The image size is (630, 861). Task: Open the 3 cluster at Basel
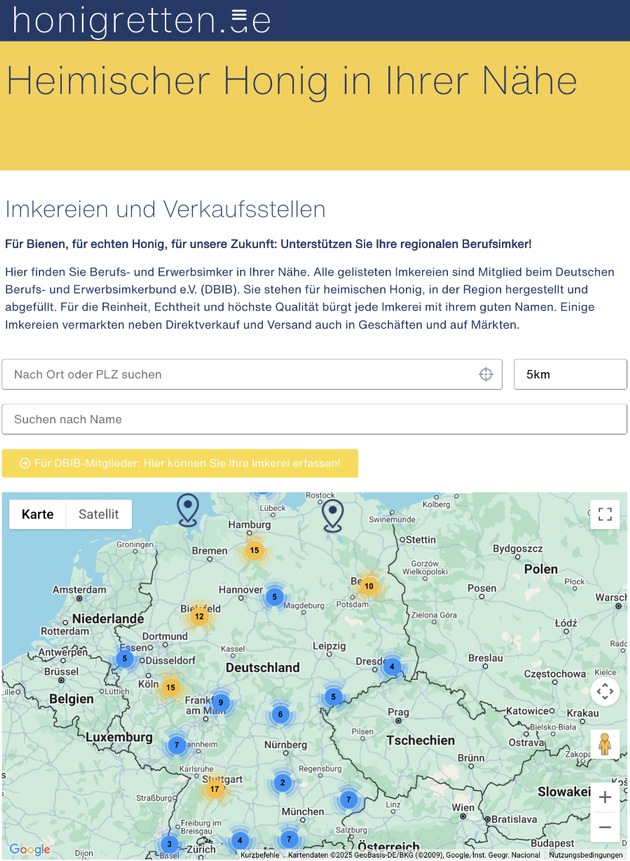click(x=169, y=844)
